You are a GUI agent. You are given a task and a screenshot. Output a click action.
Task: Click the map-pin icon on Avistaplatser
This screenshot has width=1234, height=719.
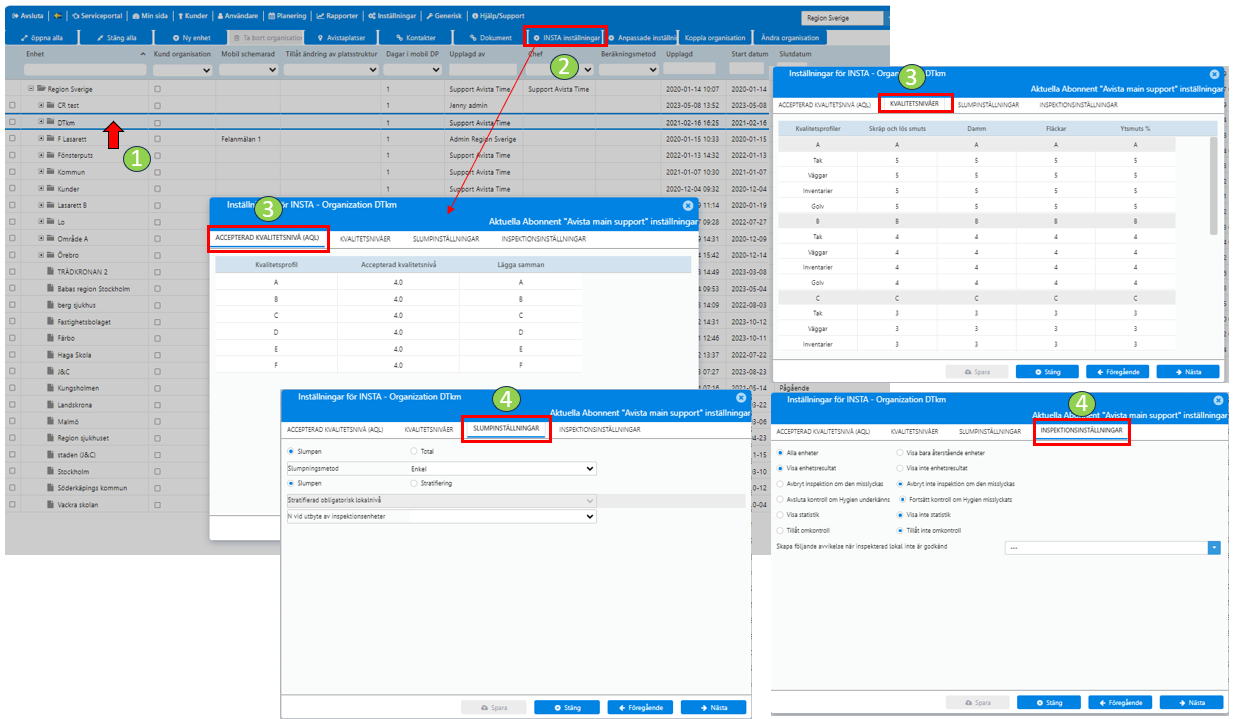click(319, 37)
